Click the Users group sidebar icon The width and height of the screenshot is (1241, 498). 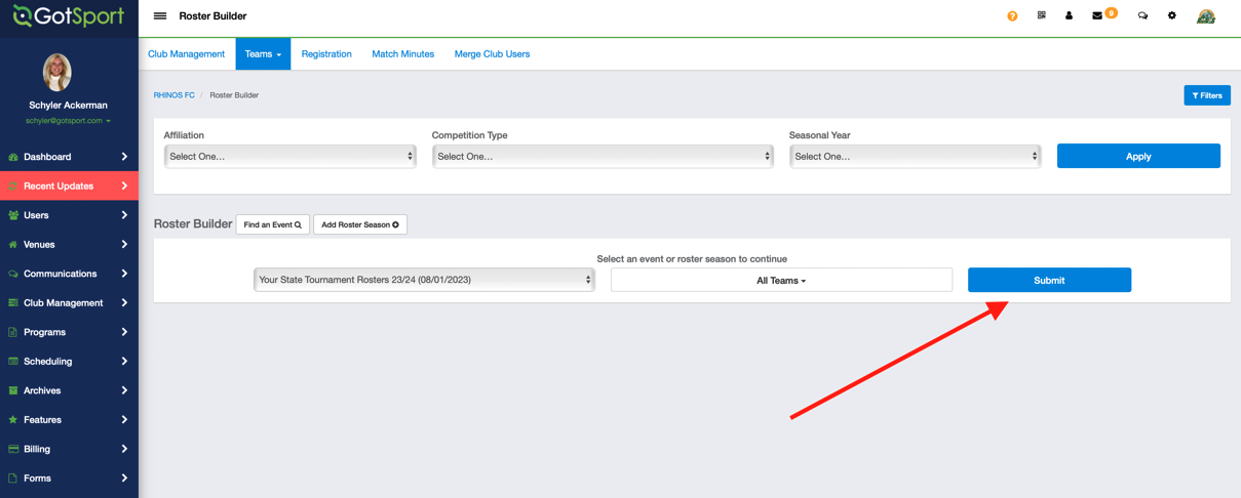pyautogui.click(x=13, y=215)
